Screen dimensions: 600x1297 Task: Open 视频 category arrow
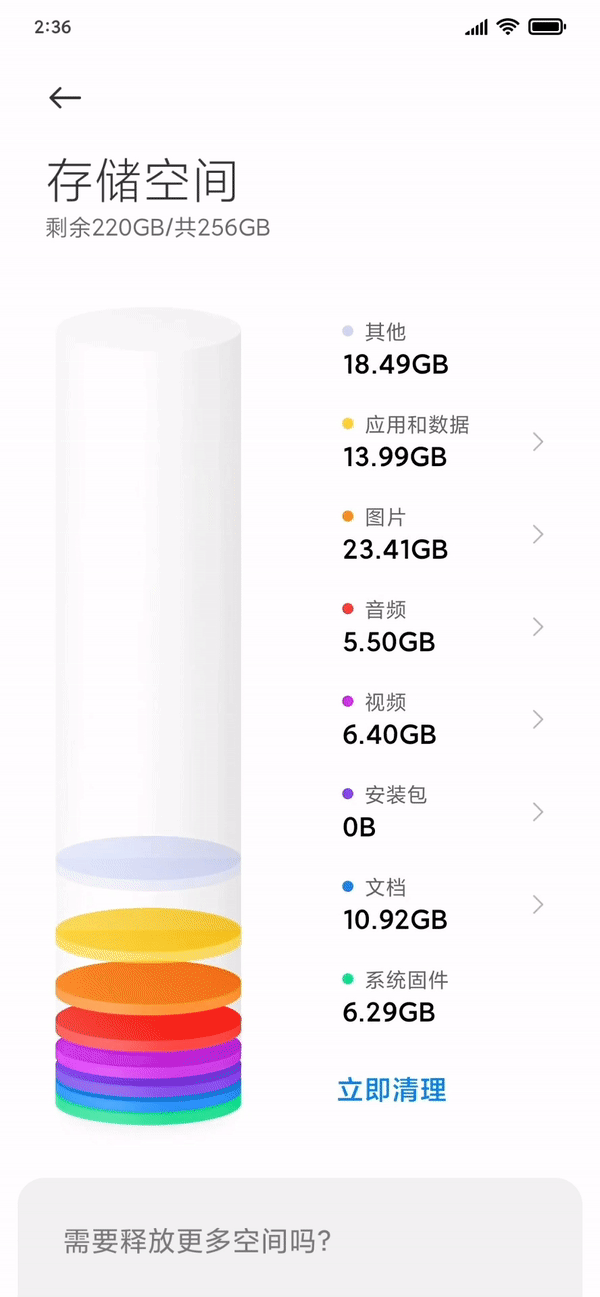point(538,719)
